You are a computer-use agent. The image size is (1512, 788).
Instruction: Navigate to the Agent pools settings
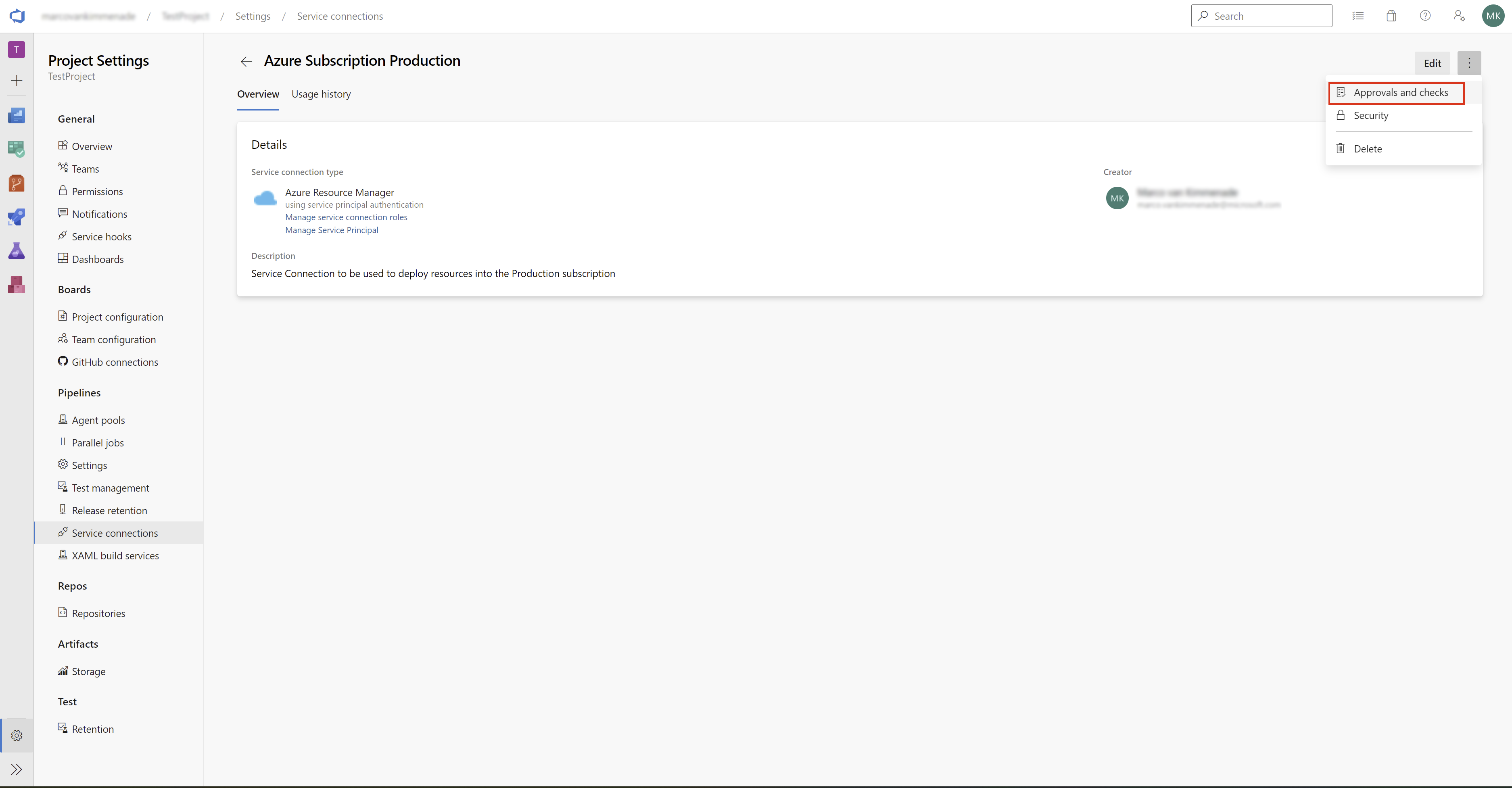pyautogui.click(x=98, y=419)
